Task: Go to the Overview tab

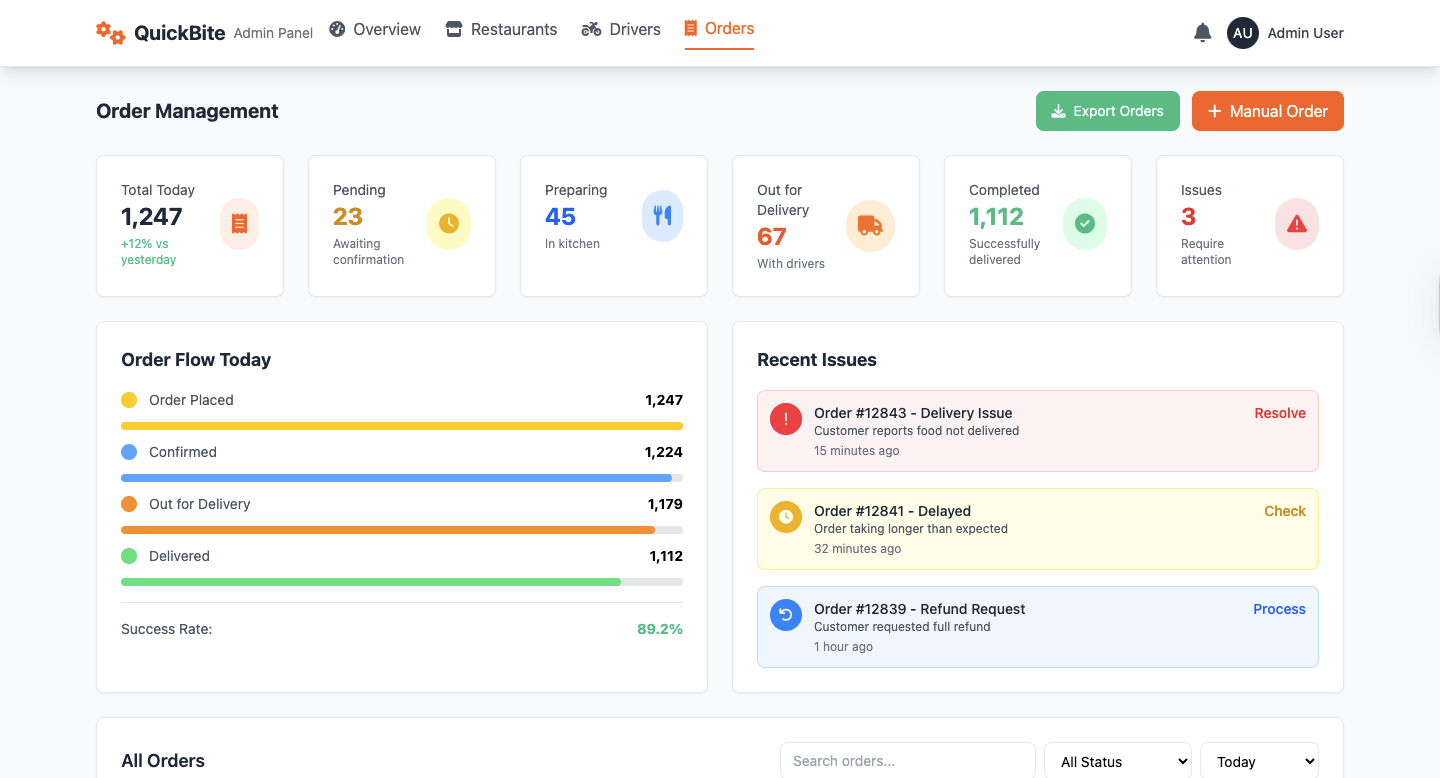Action: [375, 30]
